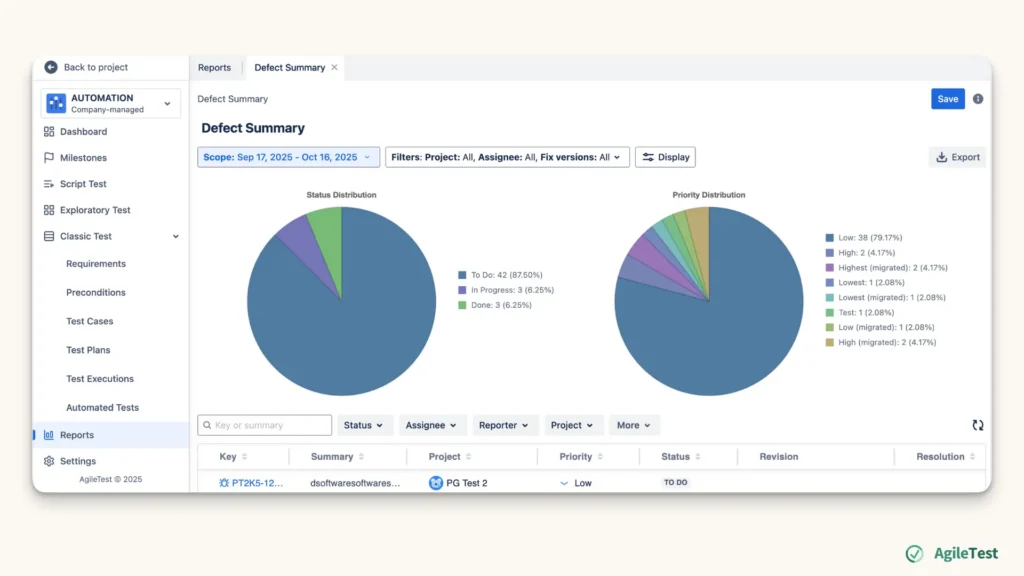Click the Back to project arrow icon
This screenshot has height=576, width=1024.
click(x=51, y=67)
